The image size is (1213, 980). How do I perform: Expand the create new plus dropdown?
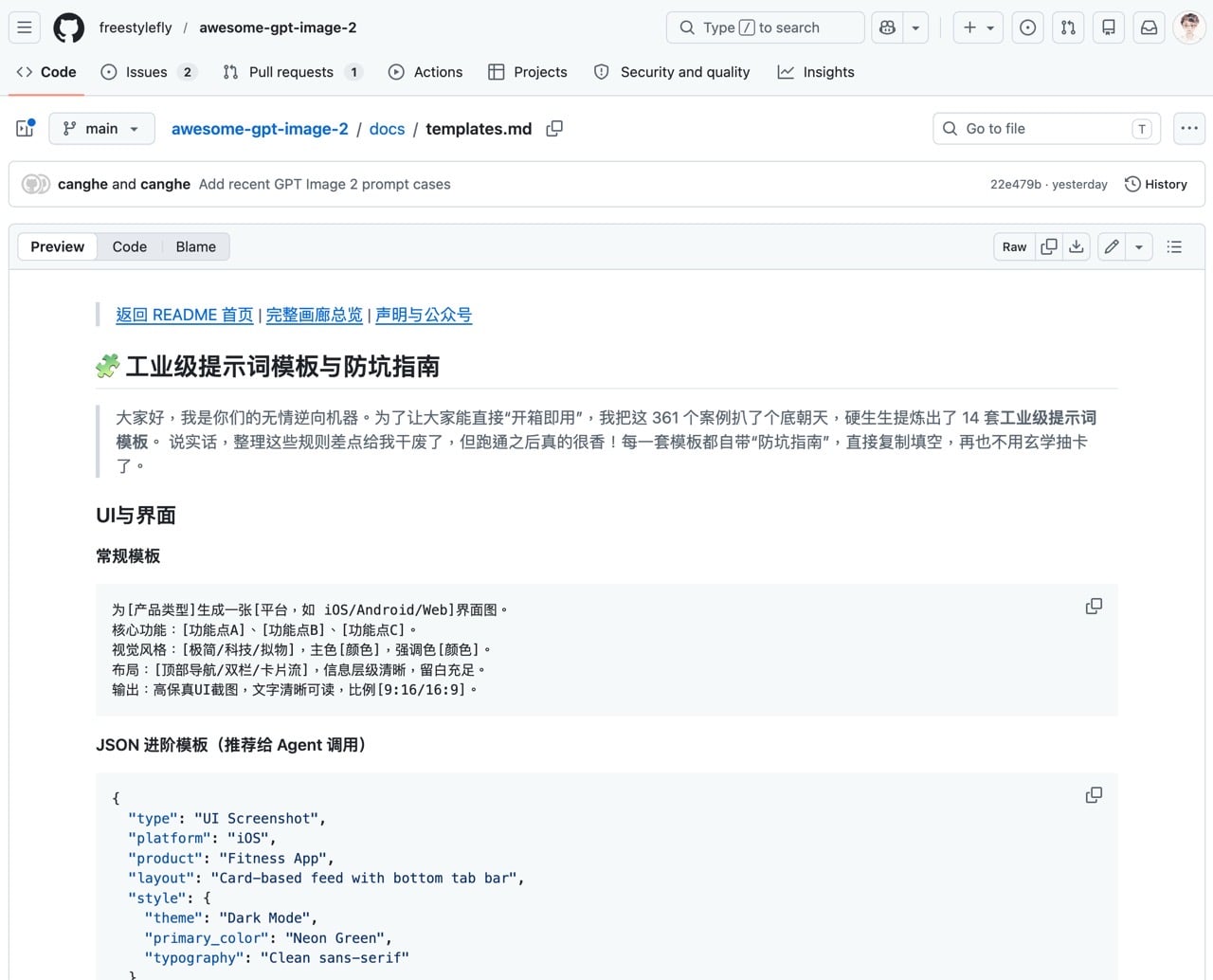(x=978, y=27)
